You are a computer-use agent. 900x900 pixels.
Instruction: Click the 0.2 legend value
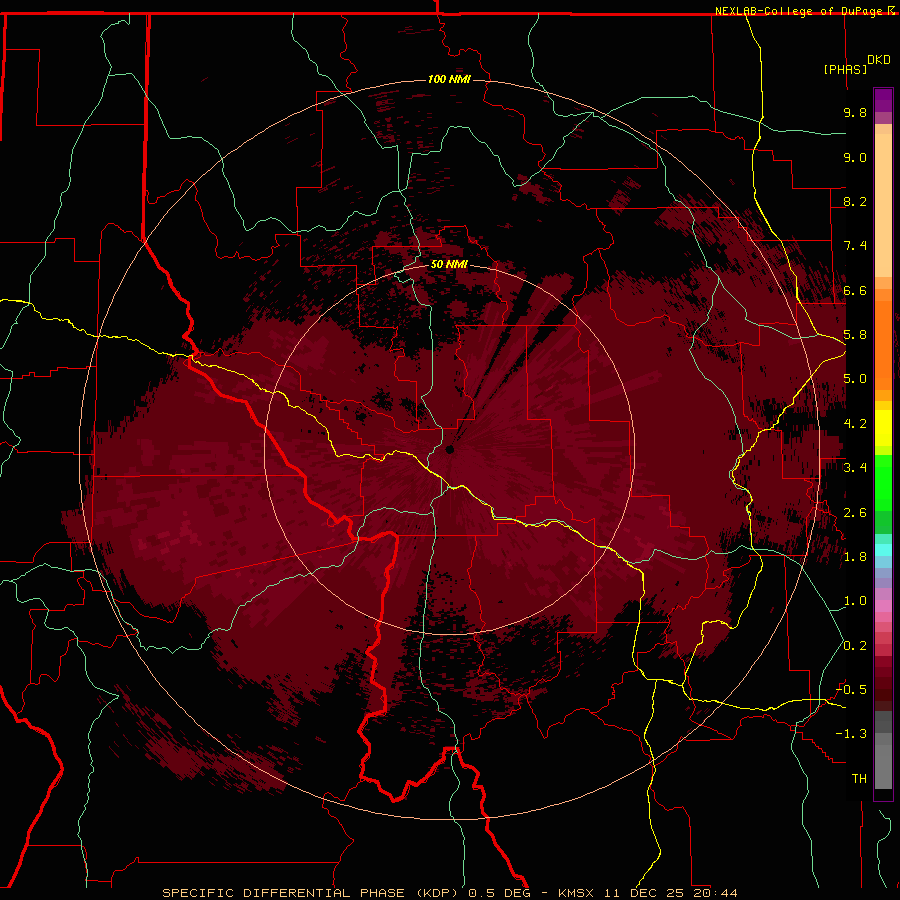(x=855, y=646)
